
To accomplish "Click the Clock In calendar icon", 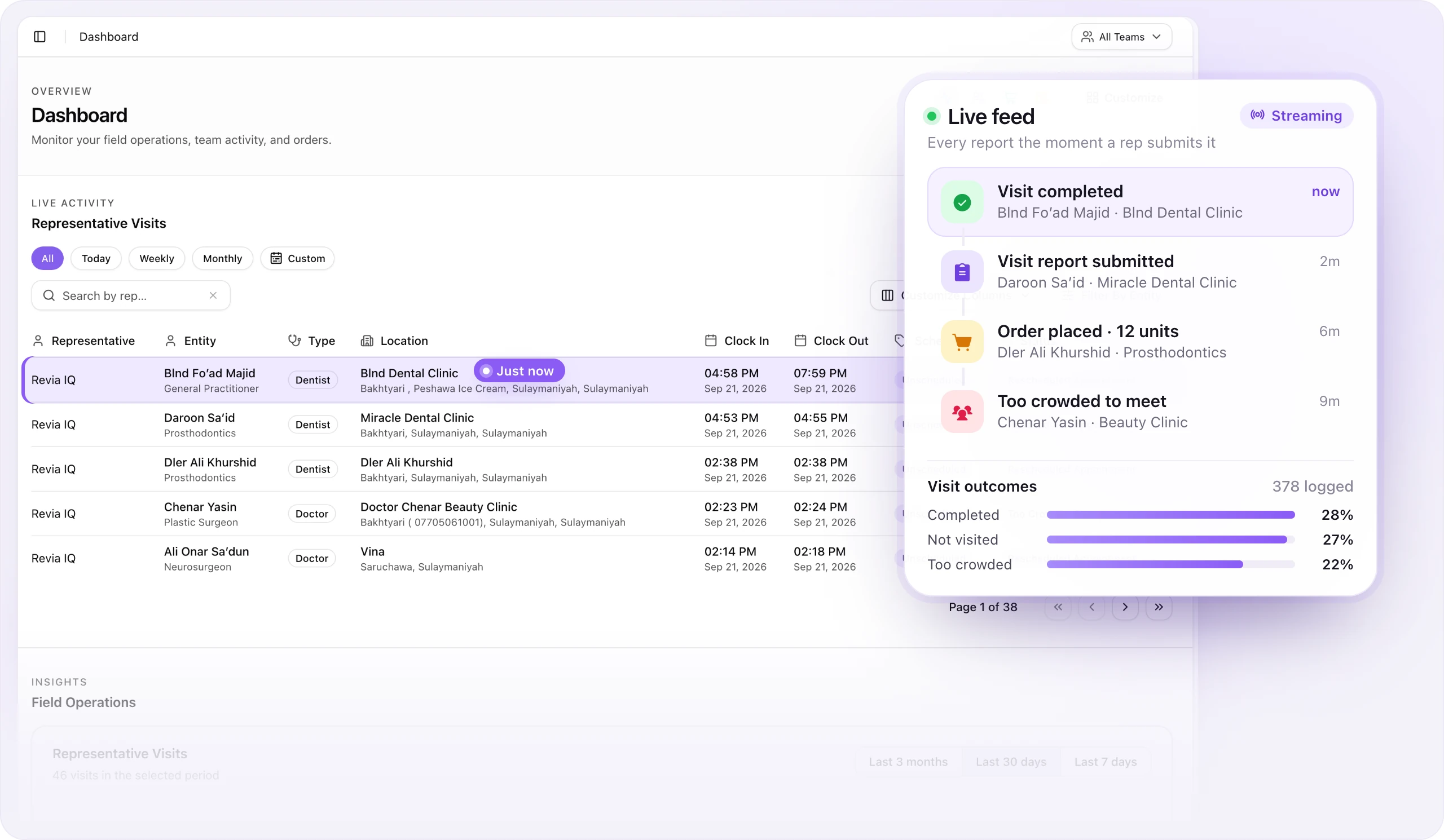I will (x=711, y=341).
